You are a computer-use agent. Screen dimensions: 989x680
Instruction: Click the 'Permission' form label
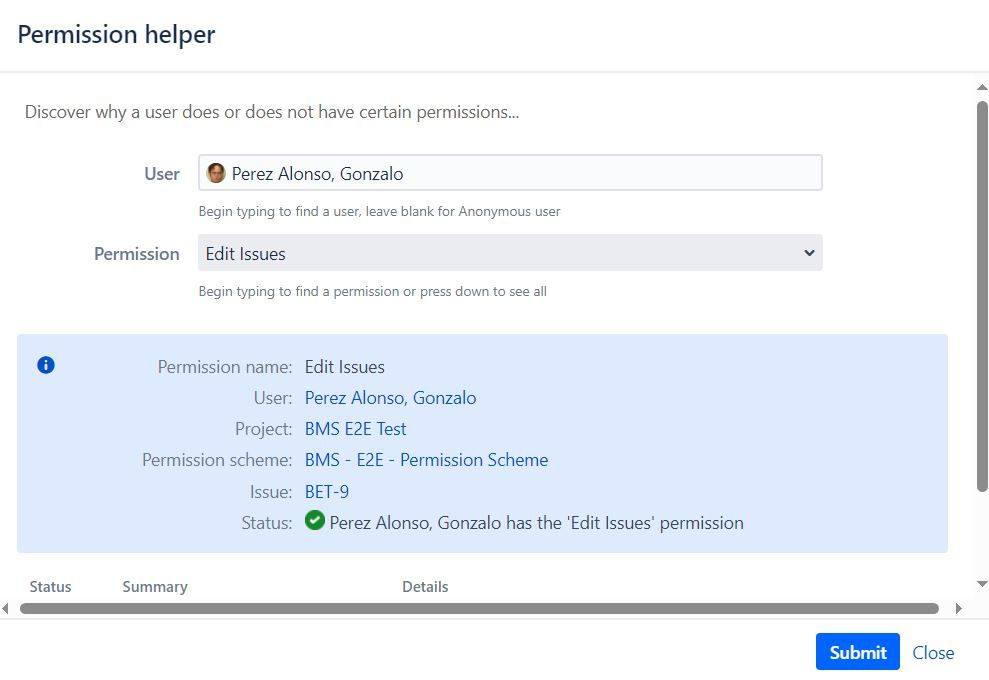click(137, 254)
